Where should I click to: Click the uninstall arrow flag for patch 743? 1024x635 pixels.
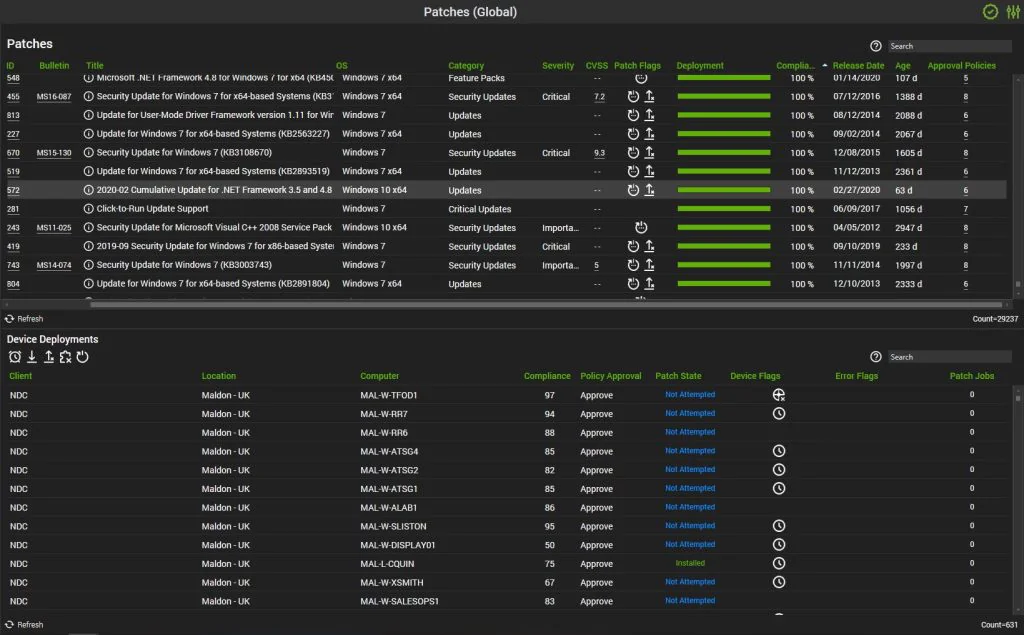[650, 265]
